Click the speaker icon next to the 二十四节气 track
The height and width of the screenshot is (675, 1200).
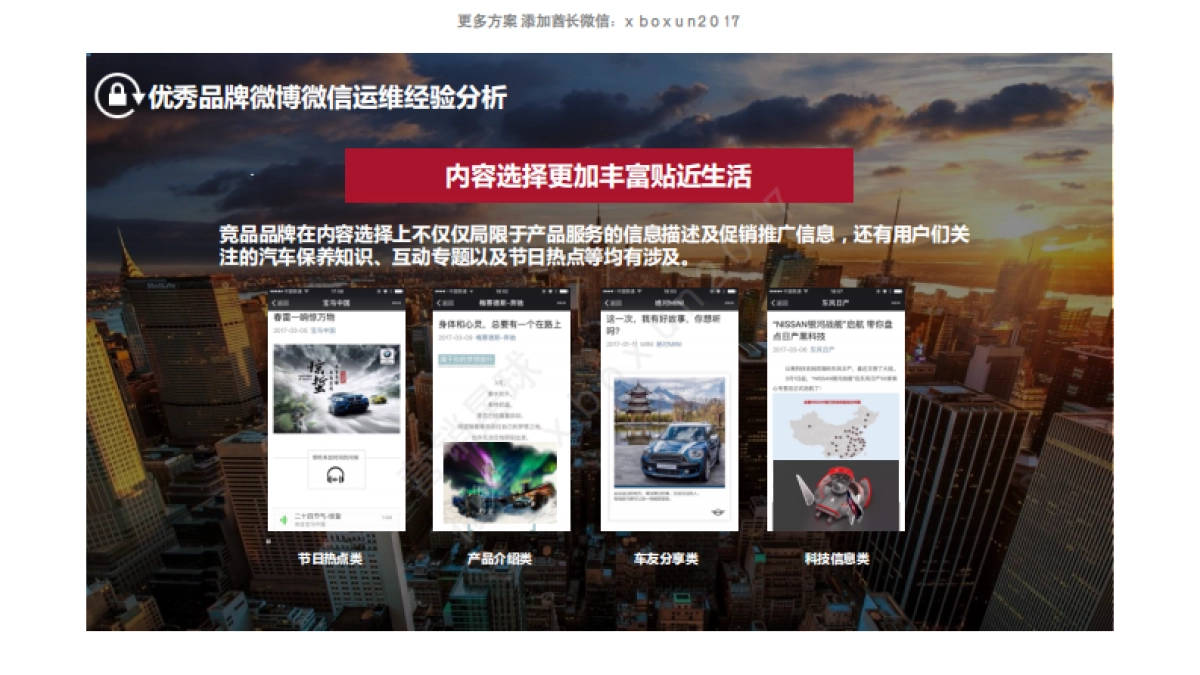(284, 518)
